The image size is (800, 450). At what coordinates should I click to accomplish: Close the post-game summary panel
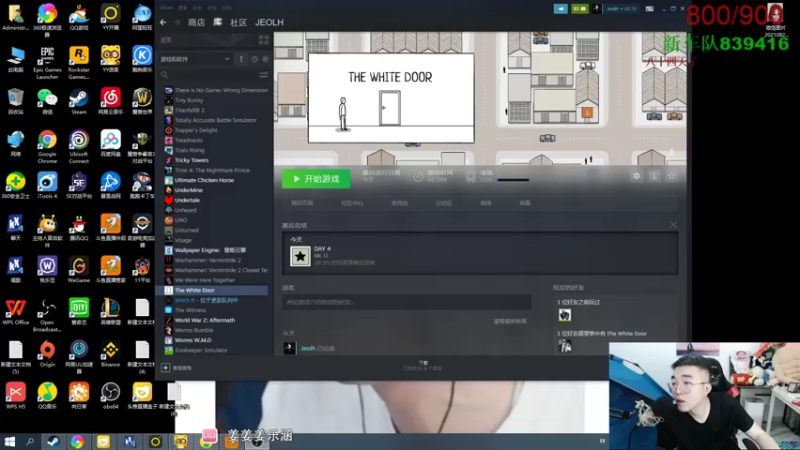[x=673, y=224]
